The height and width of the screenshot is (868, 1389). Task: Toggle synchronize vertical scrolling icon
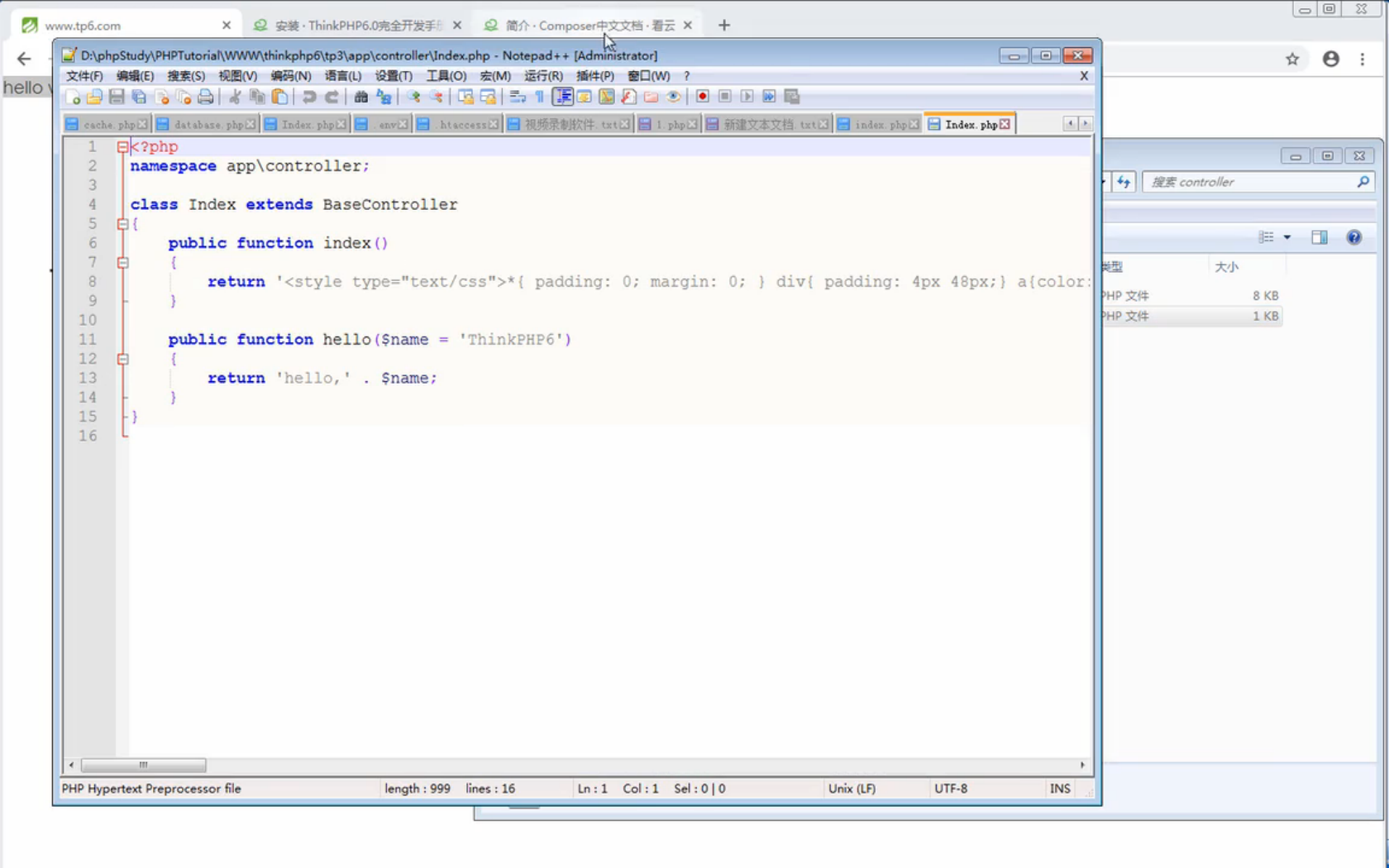(465, 97)
